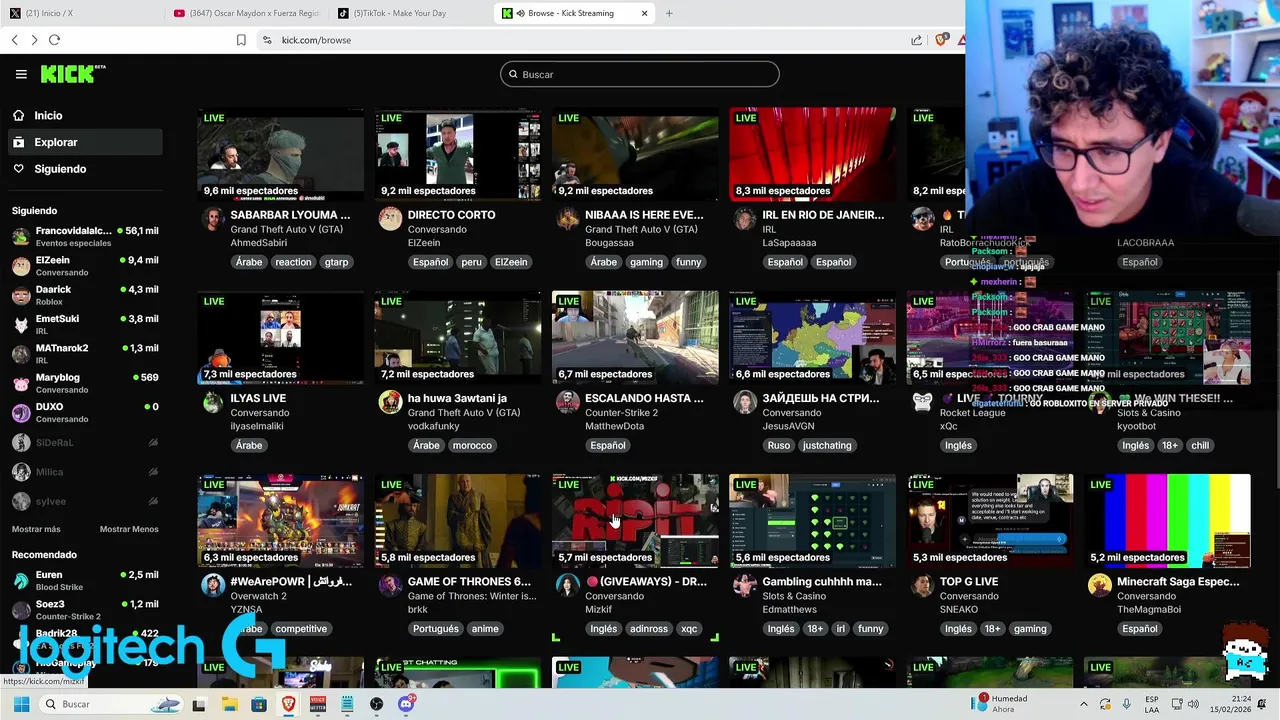Click LaSapaaaaa channel avatar
The image size is (1280, 720).
(744, 219)
